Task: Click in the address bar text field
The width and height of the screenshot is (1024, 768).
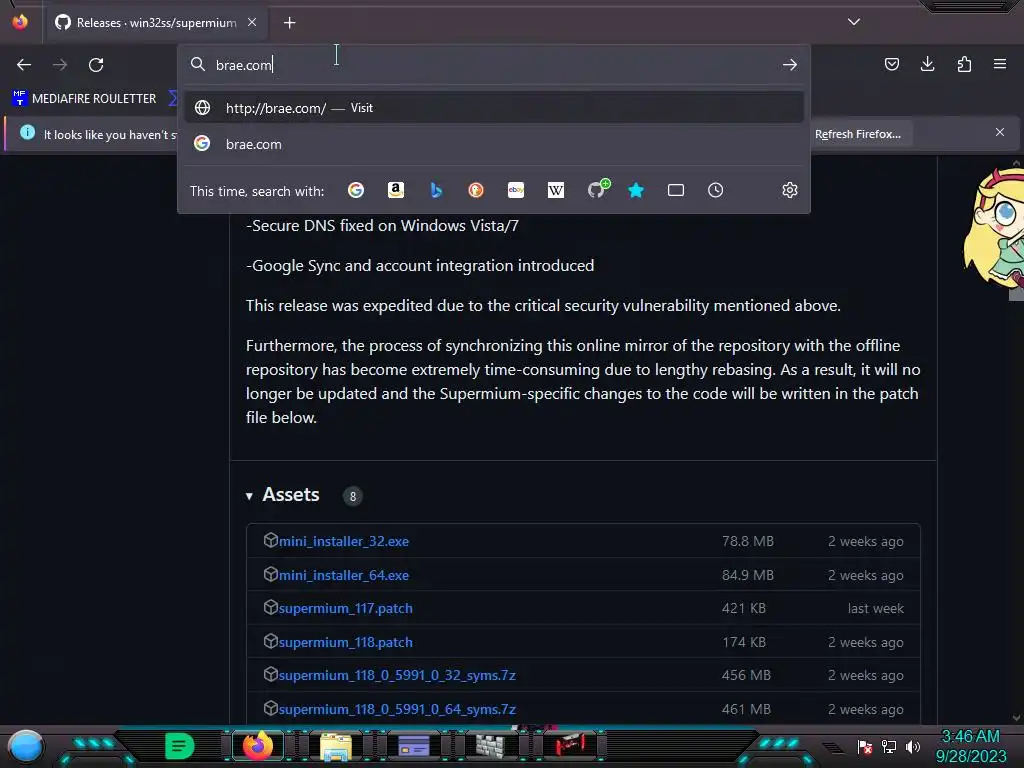Action: [x=496, y=65]
